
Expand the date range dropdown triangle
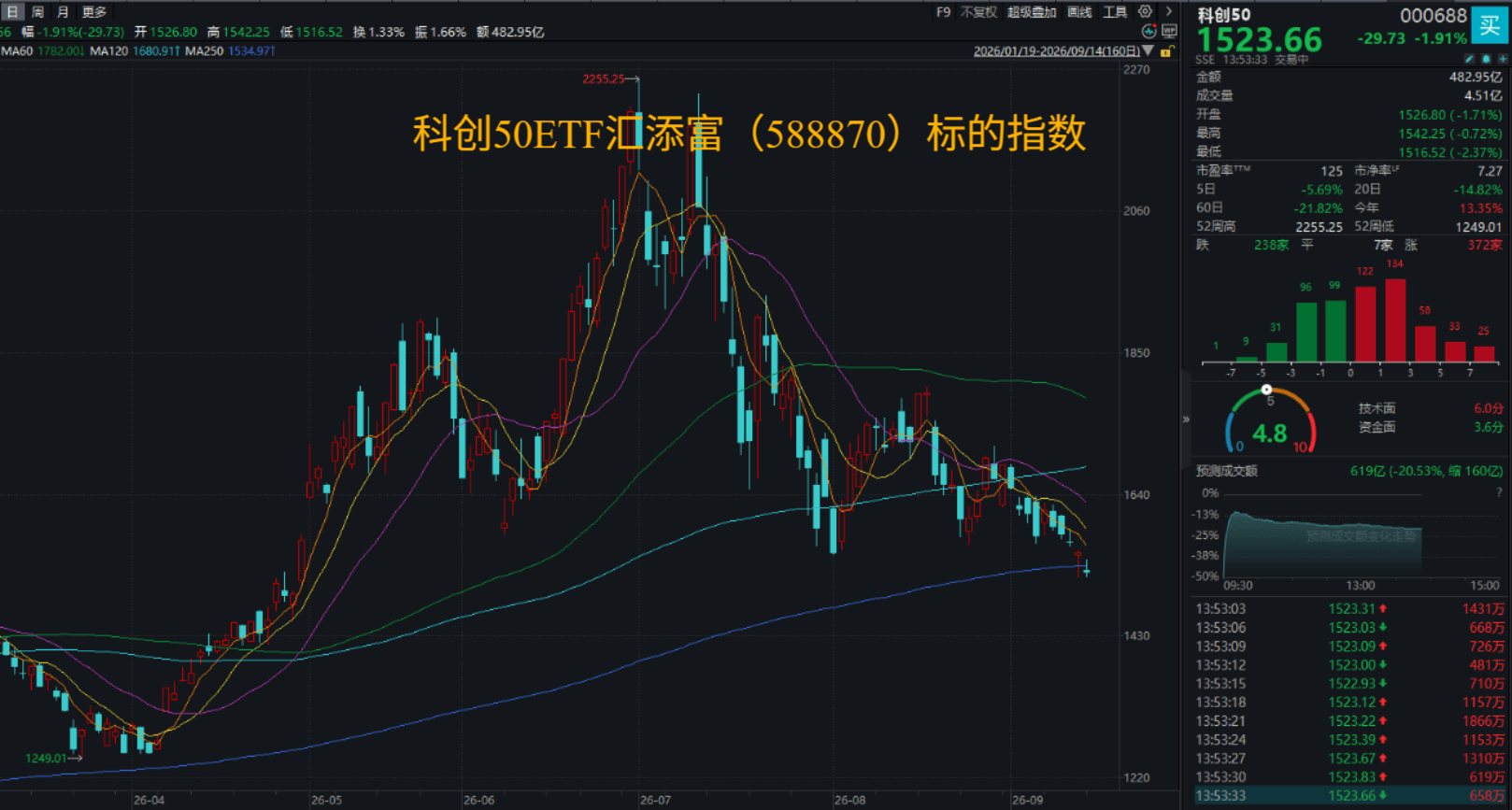point(1148,51)
